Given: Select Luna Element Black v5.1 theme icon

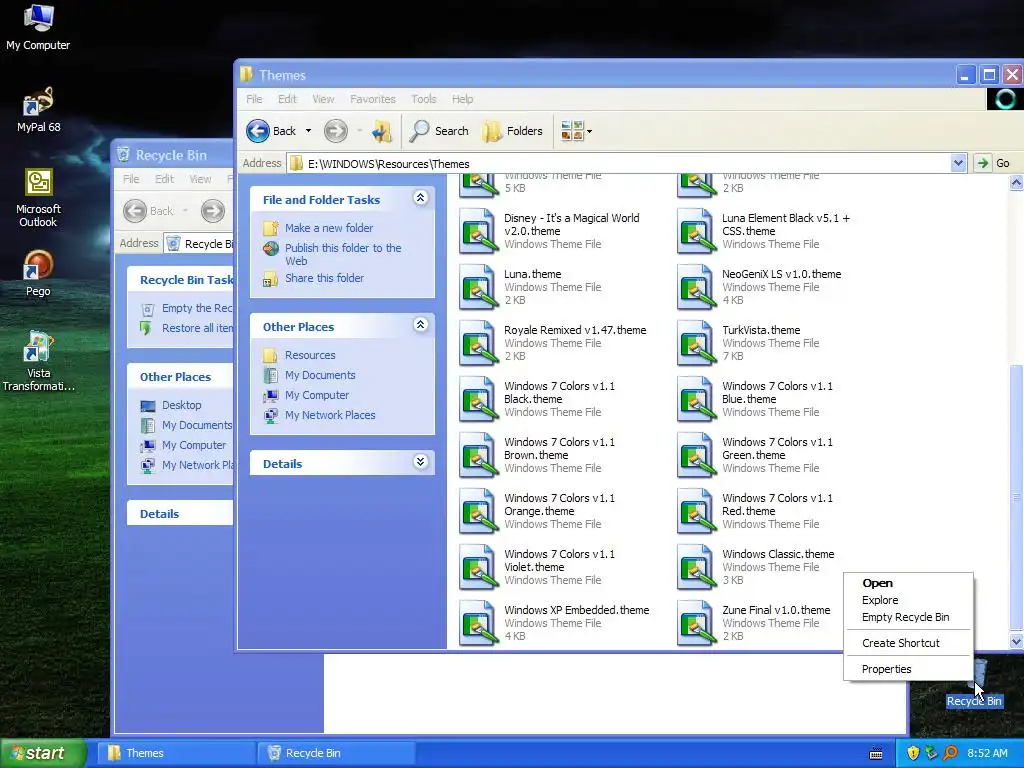Looking at the screenshot, I should (696, 231).
